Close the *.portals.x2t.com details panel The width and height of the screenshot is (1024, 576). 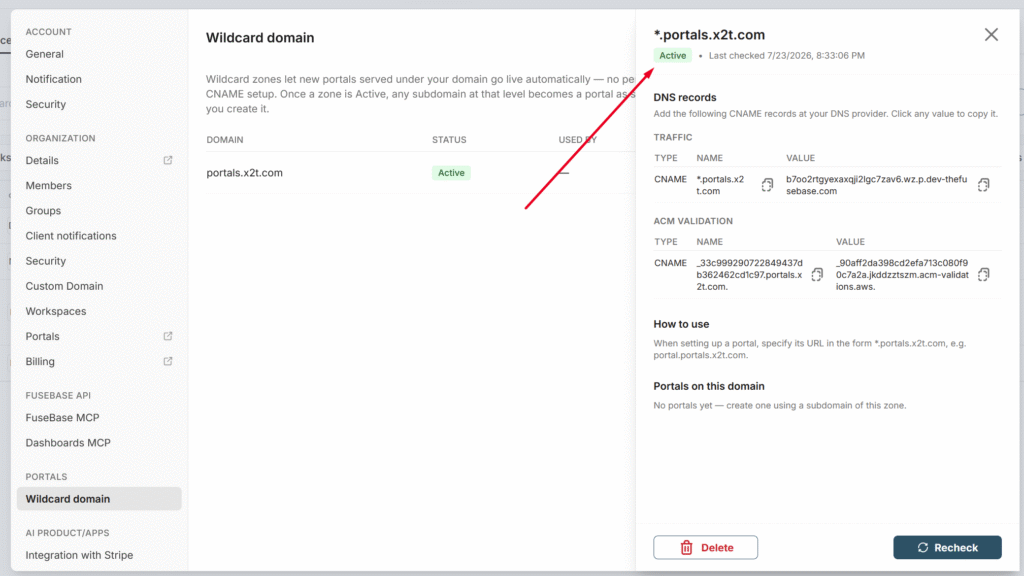tap(991, 35)
